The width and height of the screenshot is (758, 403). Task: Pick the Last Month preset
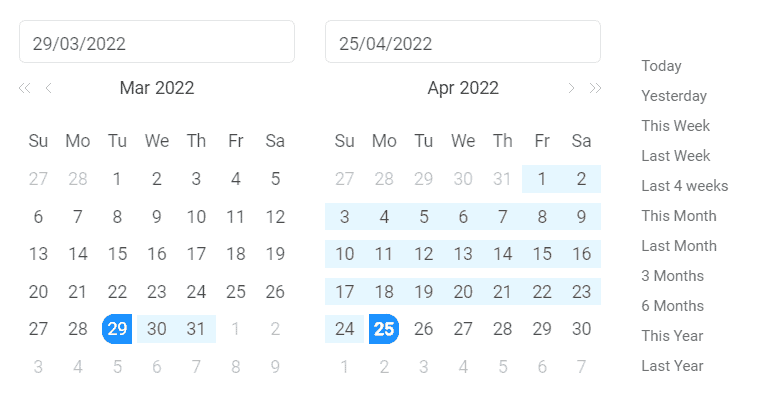[x=679, y=246]
